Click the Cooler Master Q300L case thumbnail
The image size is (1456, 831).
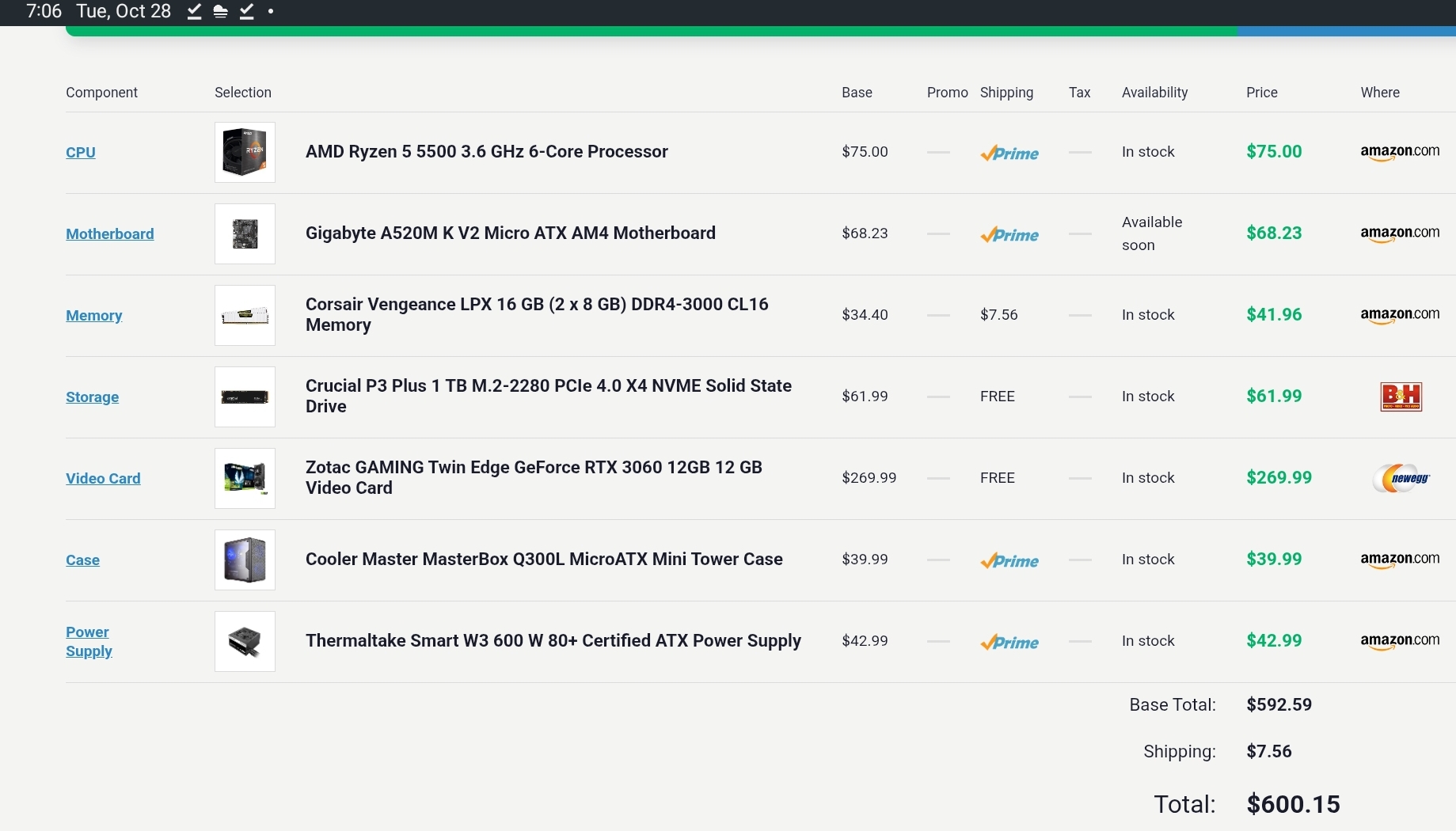245,560
